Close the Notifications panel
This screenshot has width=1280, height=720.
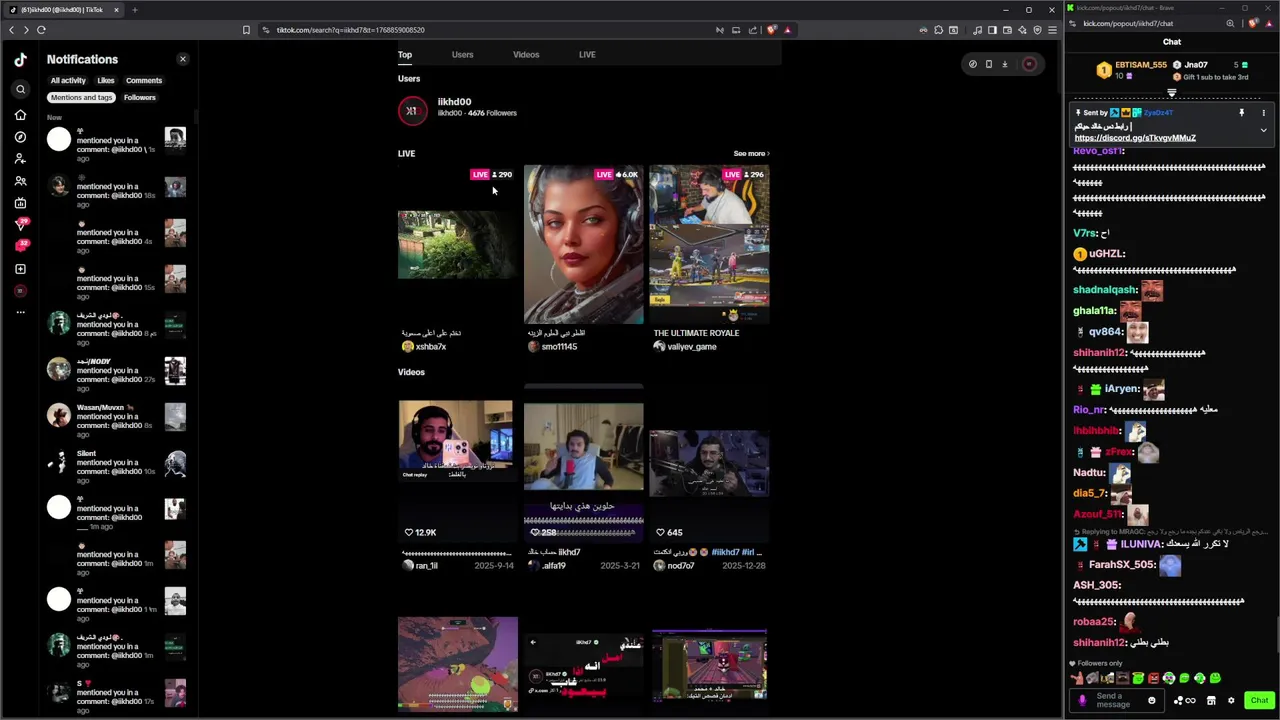tap(182, 59)
